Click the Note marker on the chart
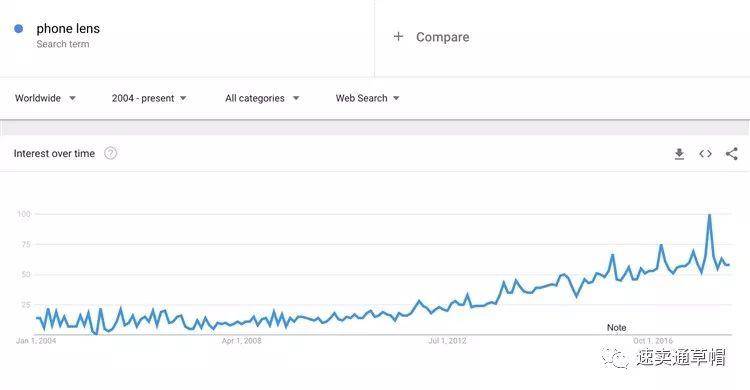This screenshot has height=390, width=750. pos(616,328)
